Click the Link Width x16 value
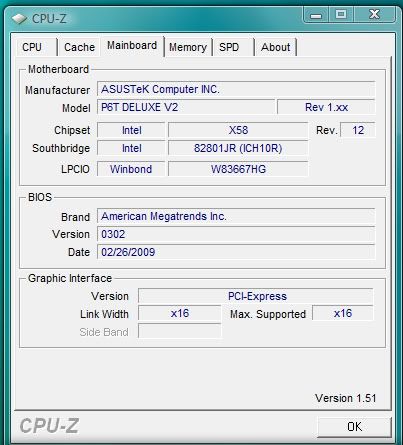 tap(179, 314)
